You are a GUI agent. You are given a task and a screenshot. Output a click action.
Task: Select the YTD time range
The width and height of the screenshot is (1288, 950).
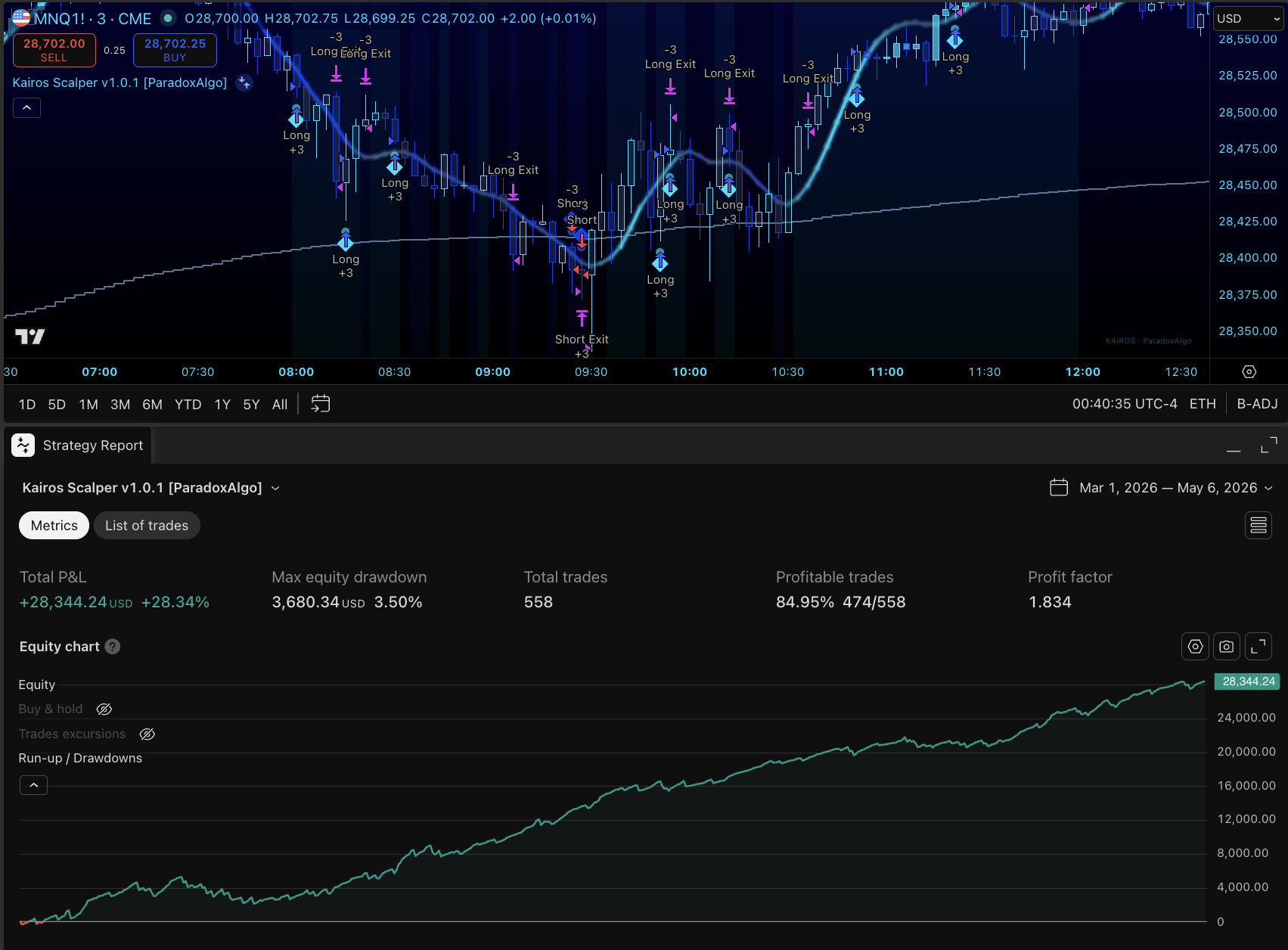(188, 404)
